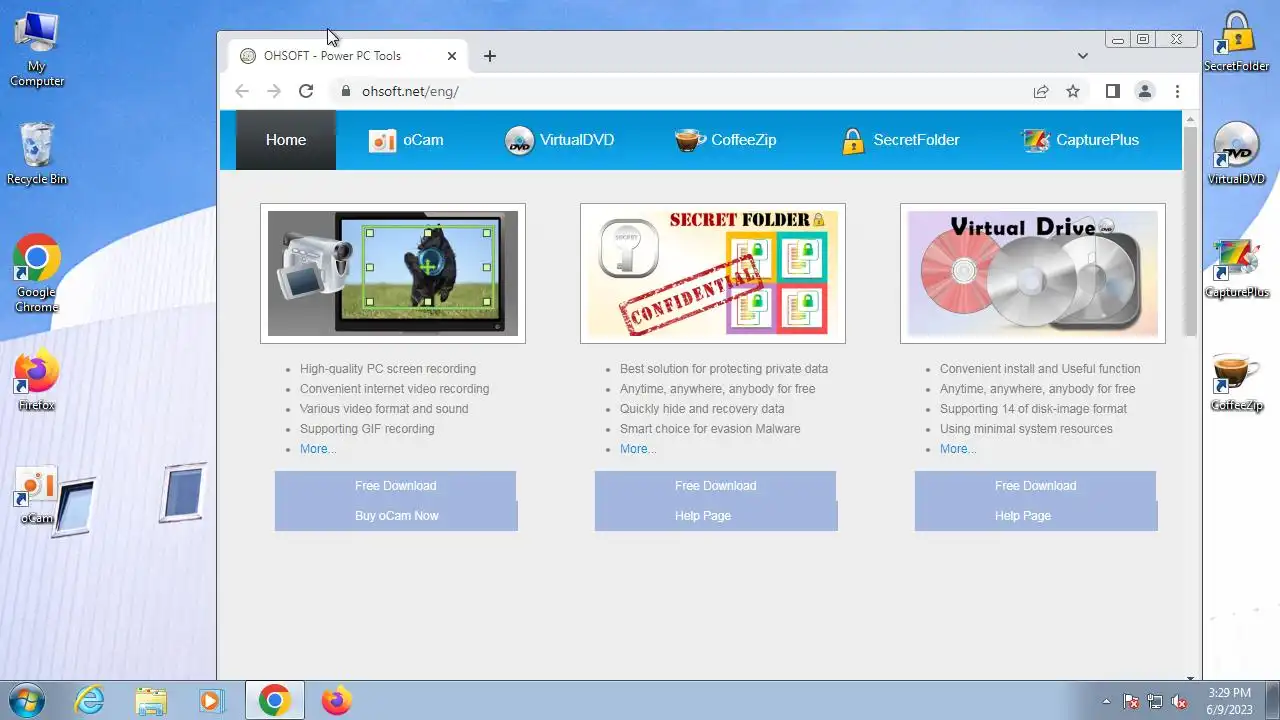Select VirtualDVD desktop shortcut
The width and height of the screenshot is (1280, 720).
[1237, 154]
